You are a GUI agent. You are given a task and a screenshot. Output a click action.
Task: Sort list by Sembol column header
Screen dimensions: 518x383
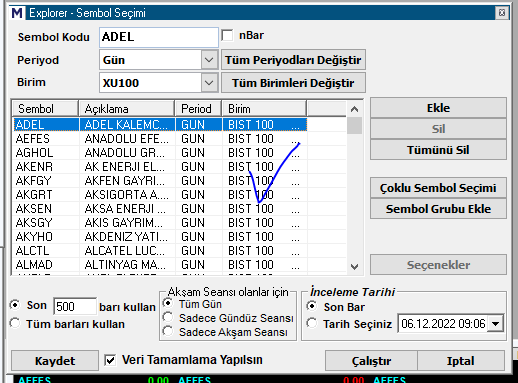coord(45,109)
